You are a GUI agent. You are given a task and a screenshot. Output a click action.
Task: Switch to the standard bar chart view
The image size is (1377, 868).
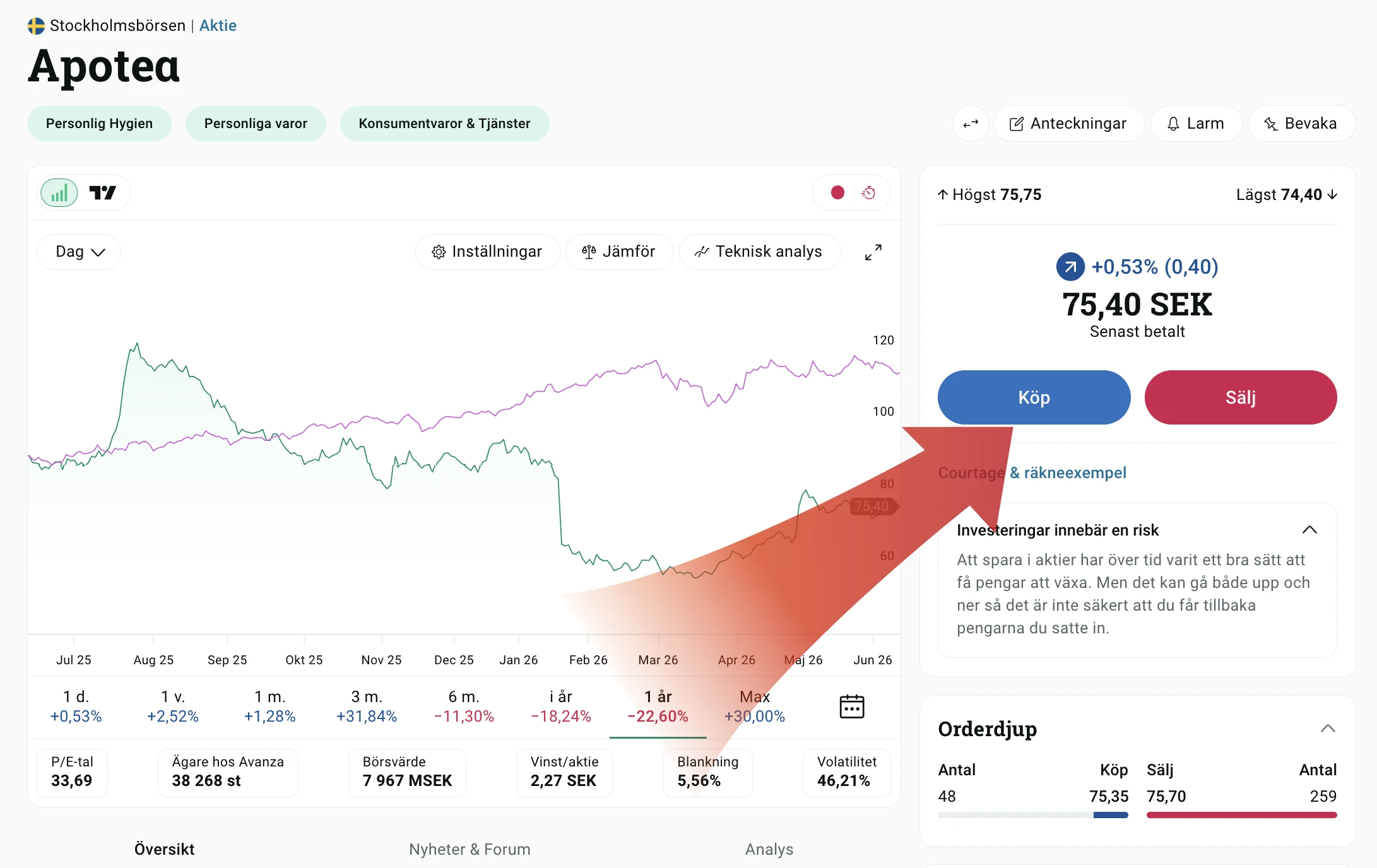[x=59, y=193]
